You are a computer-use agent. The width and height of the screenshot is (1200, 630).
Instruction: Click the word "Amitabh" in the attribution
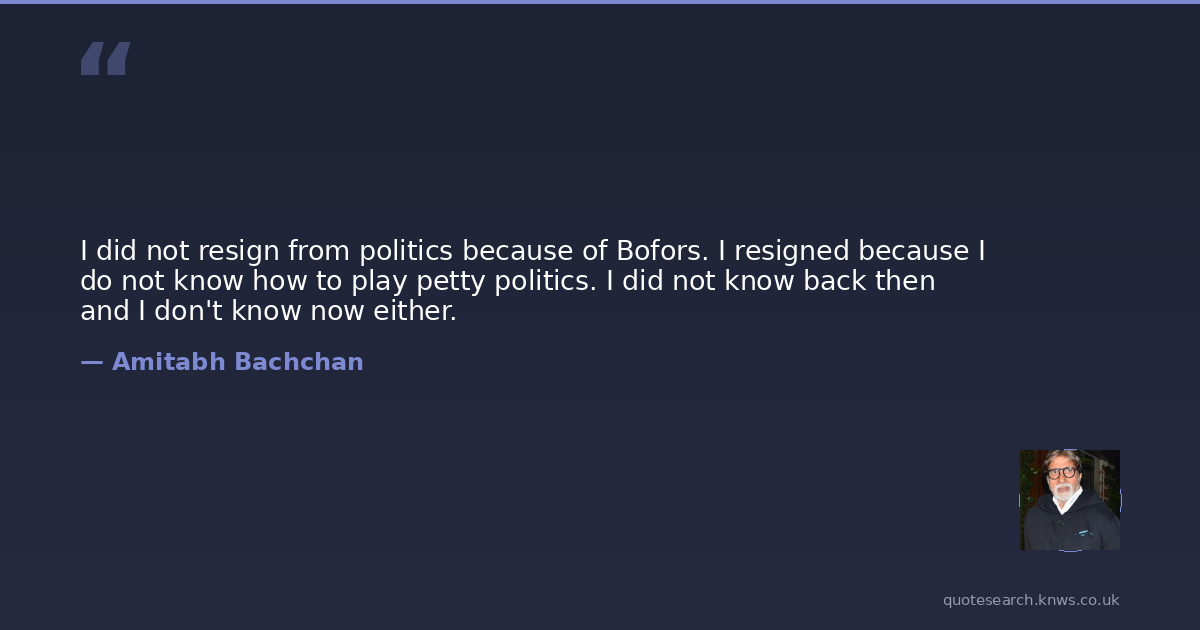(x=169, y=362)
